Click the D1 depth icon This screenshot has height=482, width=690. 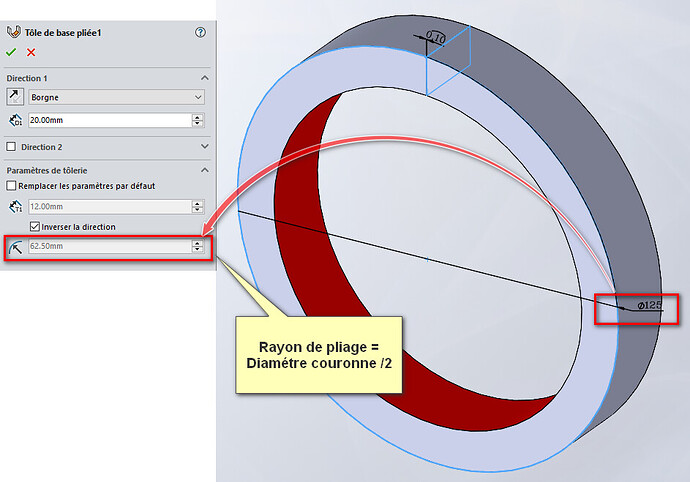(15, 120)
